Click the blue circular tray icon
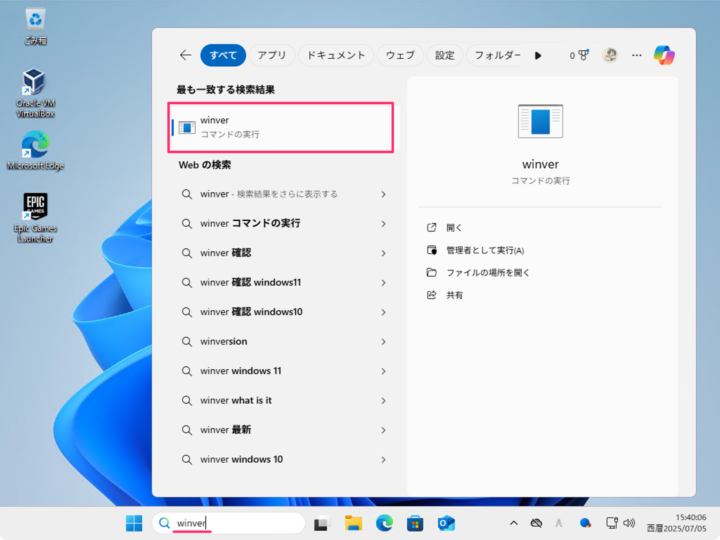720x540 pixels. 585,523
